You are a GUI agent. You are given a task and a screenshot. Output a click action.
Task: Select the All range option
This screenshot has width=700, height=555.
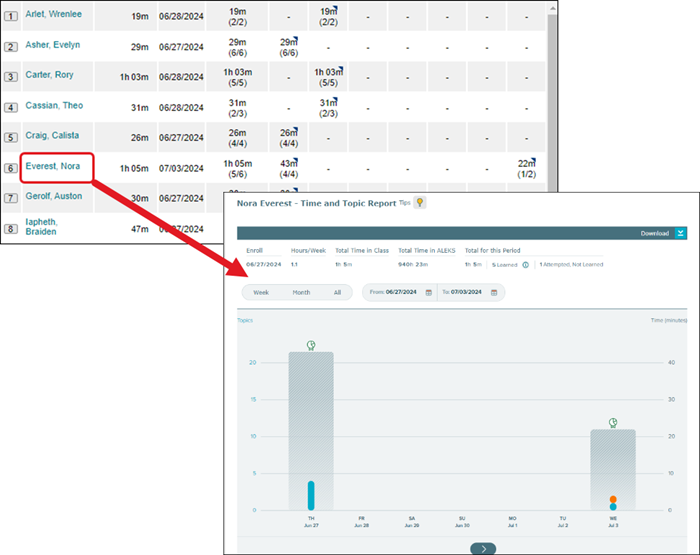(337, 292)
